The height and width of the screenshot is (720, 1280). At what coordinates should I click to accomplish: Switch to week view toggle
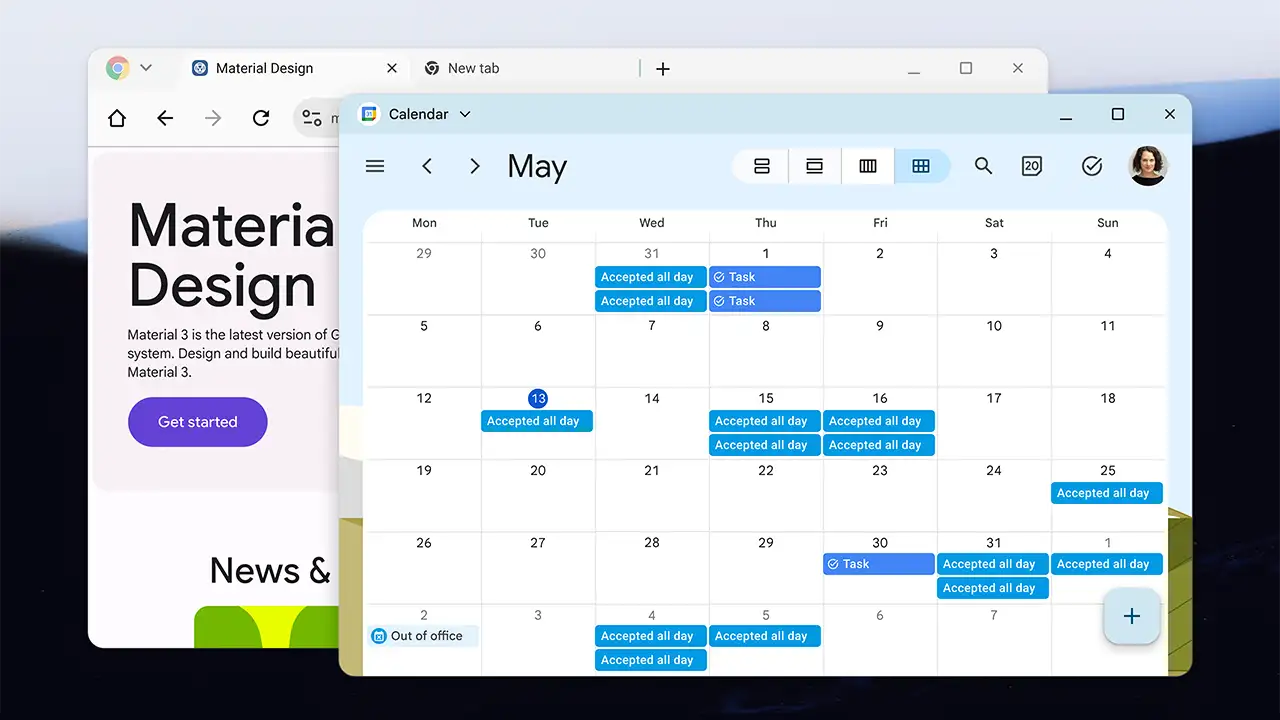point(868,166)
